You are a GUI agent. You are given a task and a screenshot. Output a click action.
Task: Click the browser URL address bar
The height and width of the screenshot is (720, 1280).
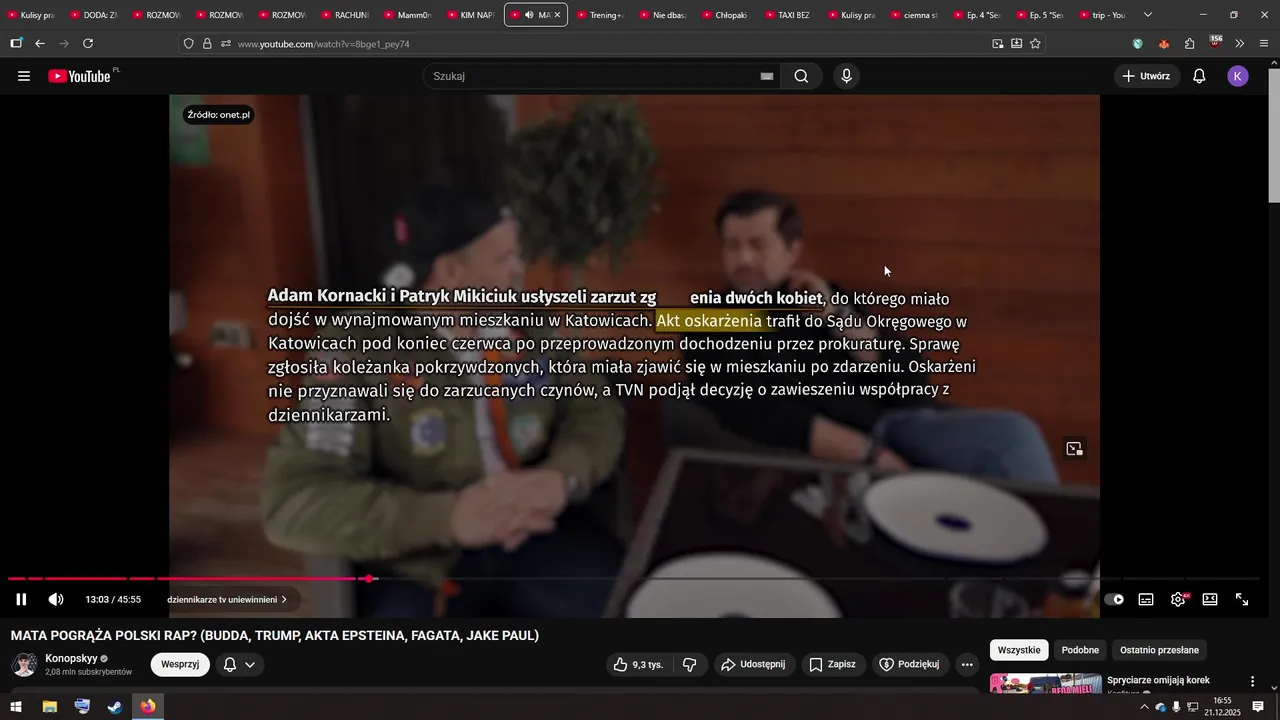pyautogui.click(x=610, y=44)
